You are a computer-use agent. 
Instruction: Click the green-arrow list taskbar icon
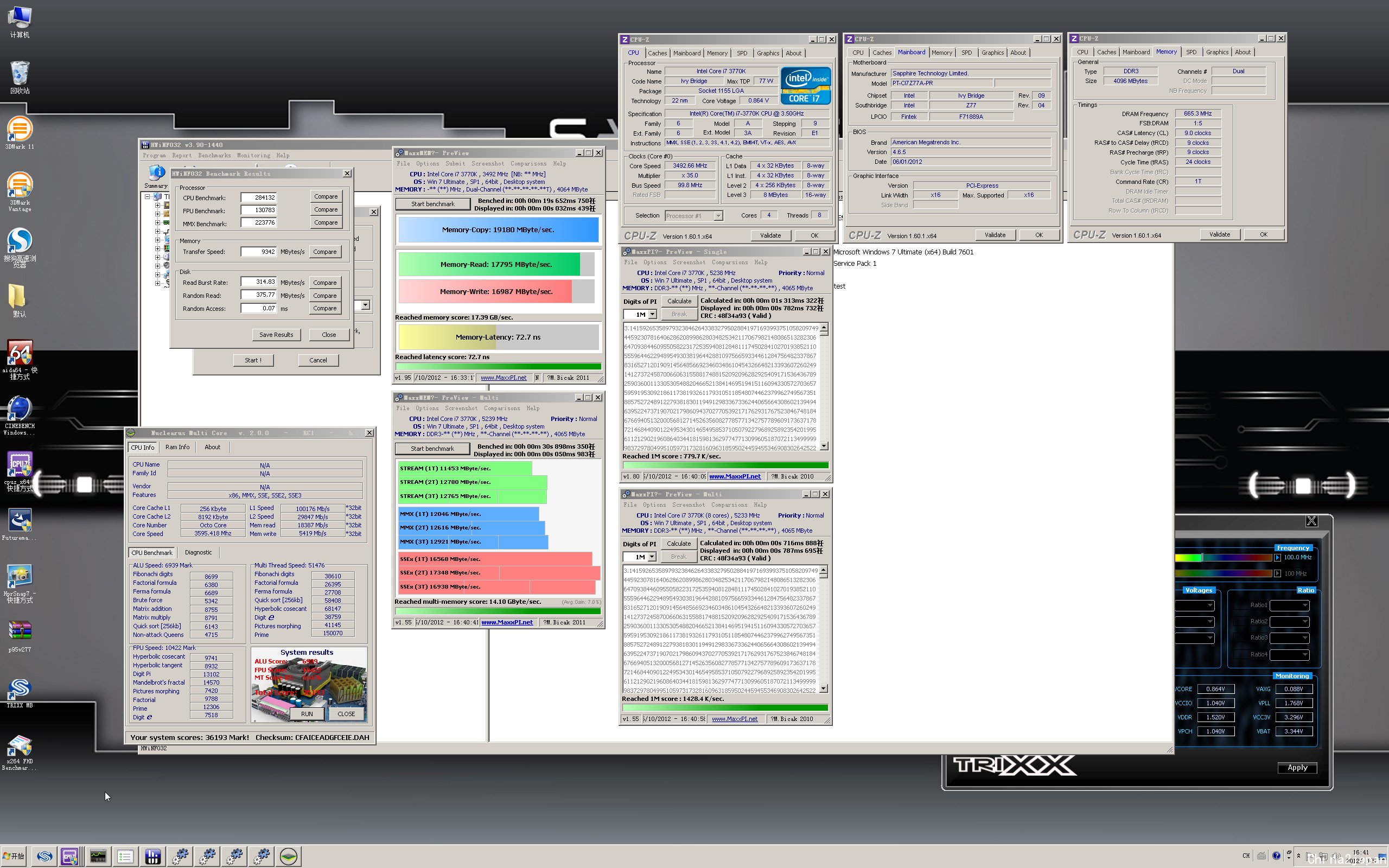pyautogui.click(x=125, y=857)
